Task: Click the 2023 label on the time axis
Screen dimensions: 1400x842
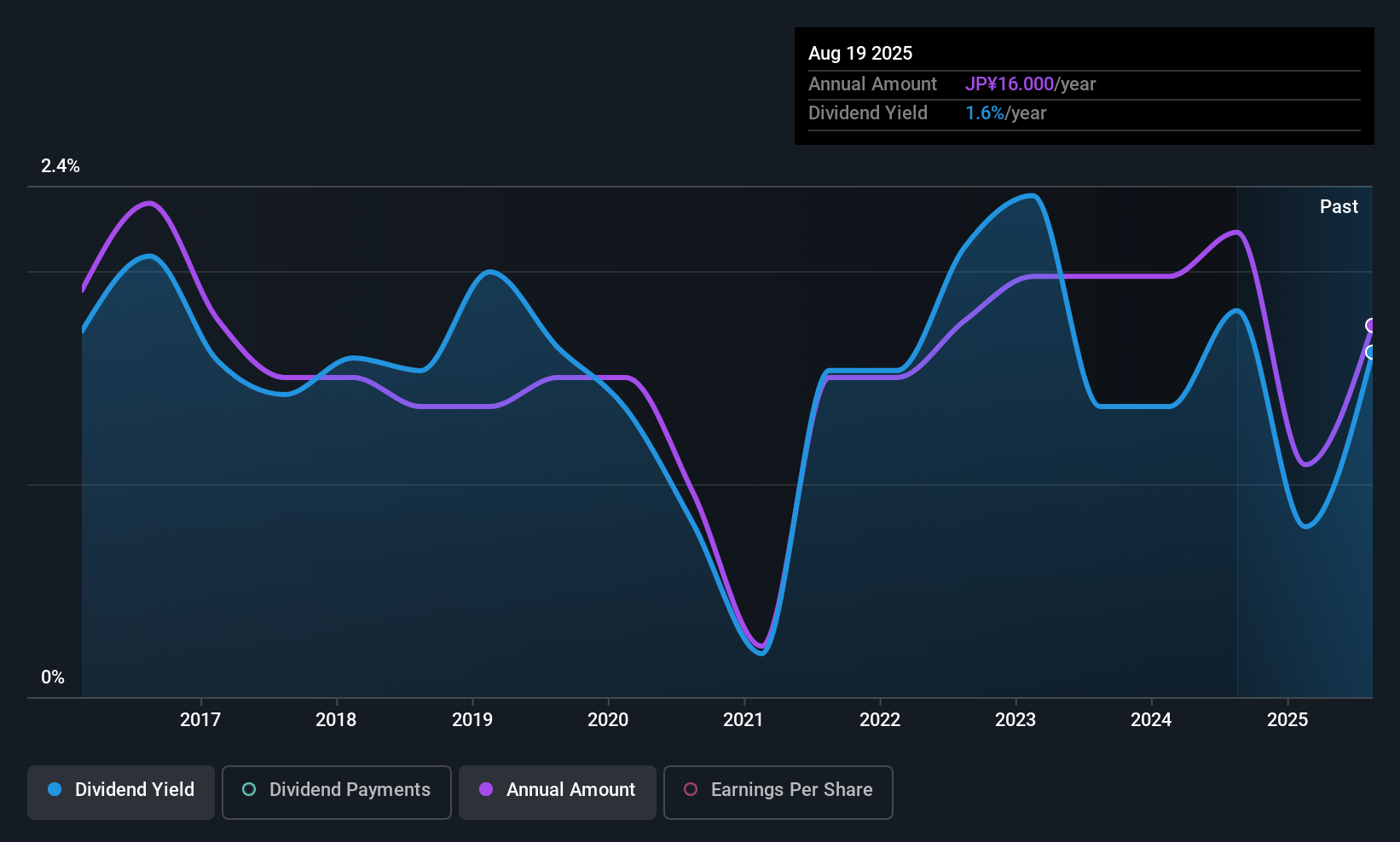Action: click(x=1015, y=719)
